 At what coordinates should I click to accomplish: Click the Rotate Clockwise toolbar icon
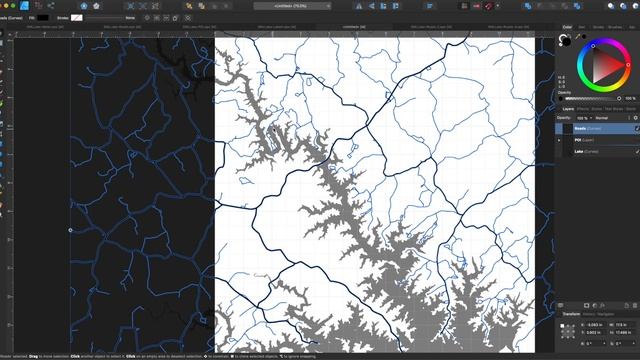point(396,6)
